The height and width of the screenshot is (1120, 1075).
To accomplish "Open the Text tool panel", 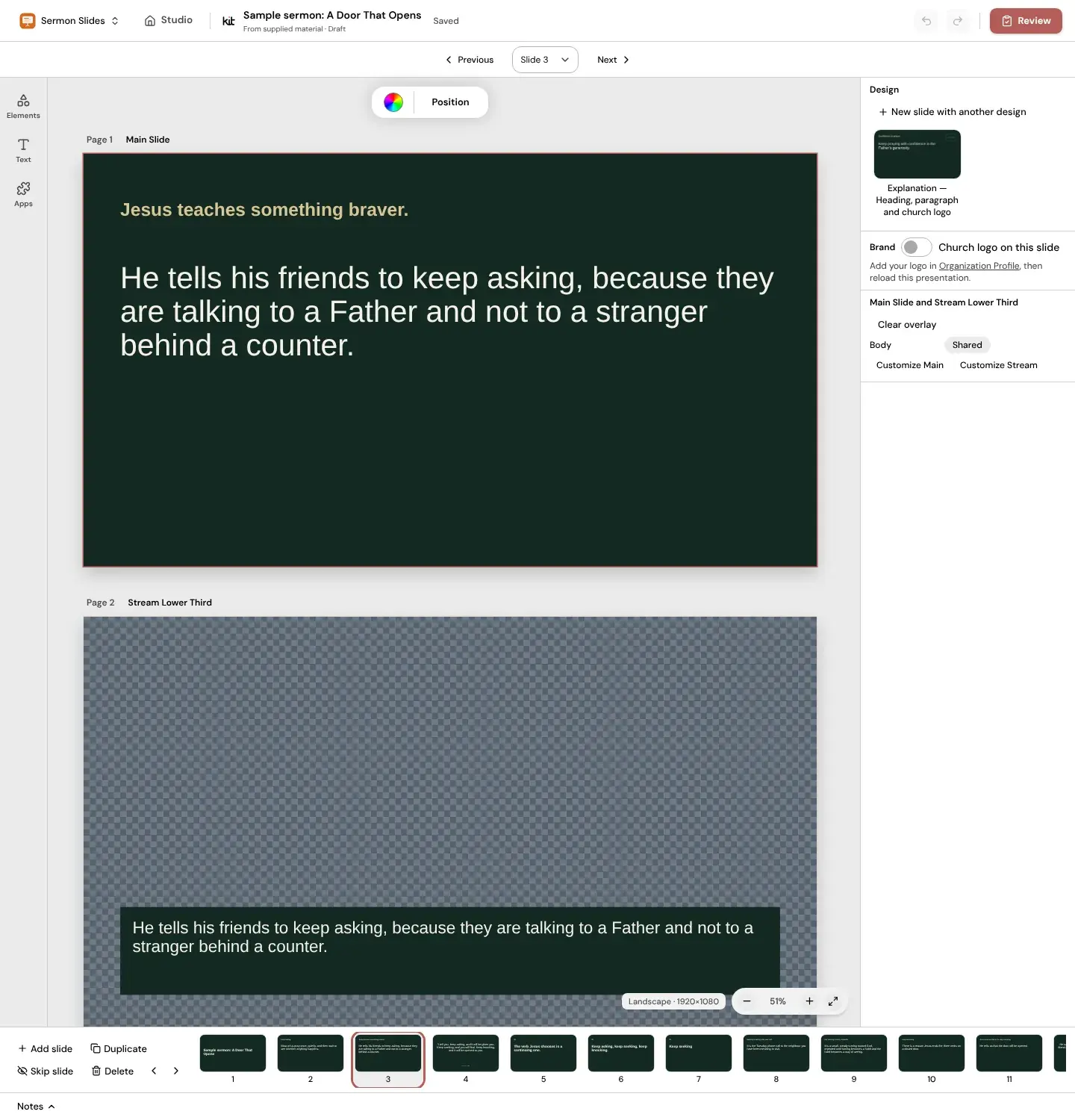I will tap(23, 150).
